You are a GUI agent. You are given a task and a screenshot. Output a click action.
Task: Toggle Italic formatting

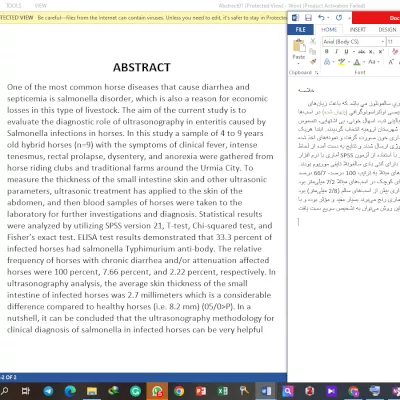tap(336, 52)
